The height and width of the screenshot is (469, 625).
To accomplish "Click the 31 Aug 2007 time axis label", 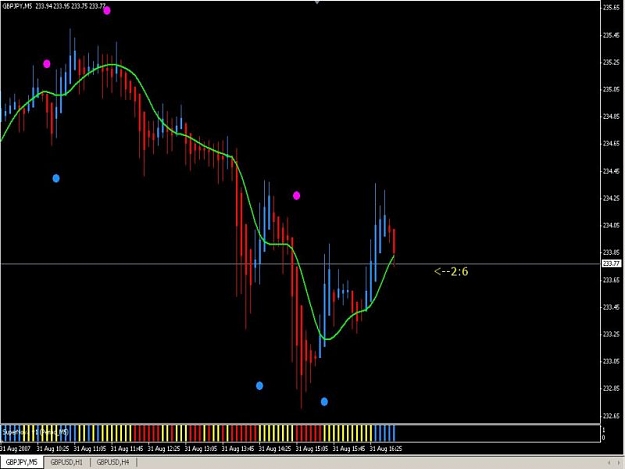I will (x=15, y=449).
